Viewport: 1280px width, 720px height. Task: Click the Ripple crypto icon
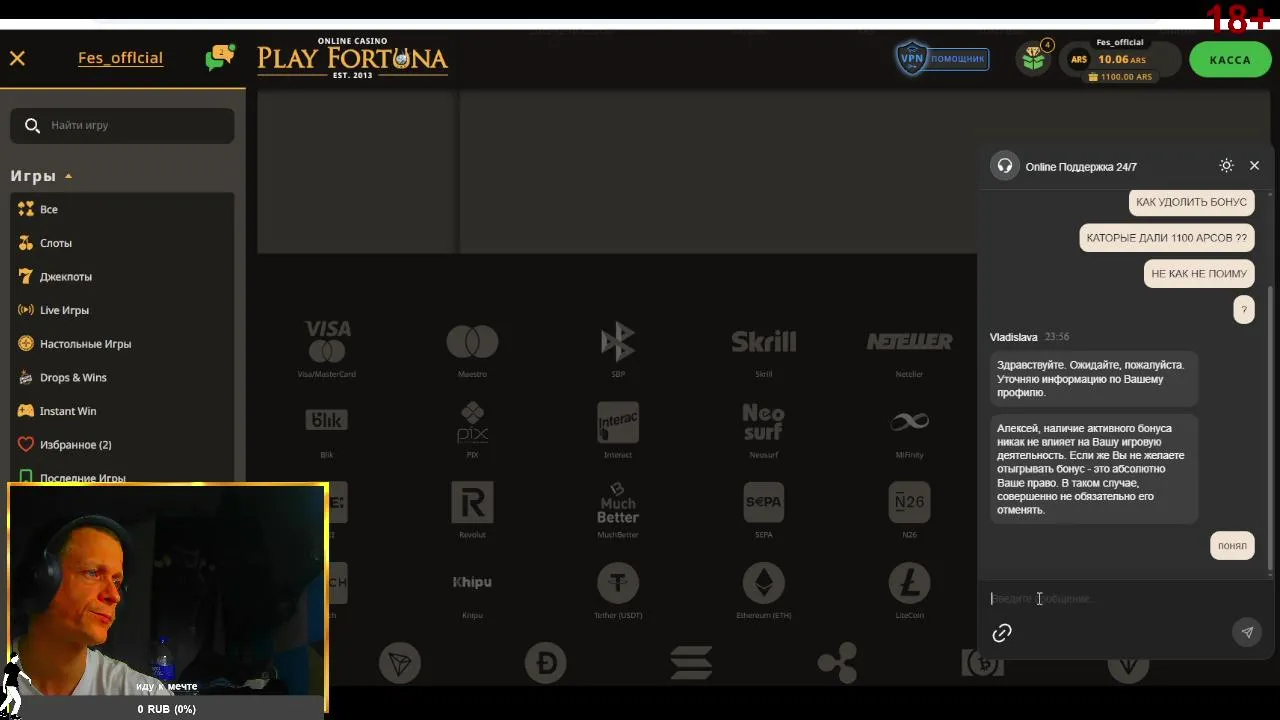[837, 663]
